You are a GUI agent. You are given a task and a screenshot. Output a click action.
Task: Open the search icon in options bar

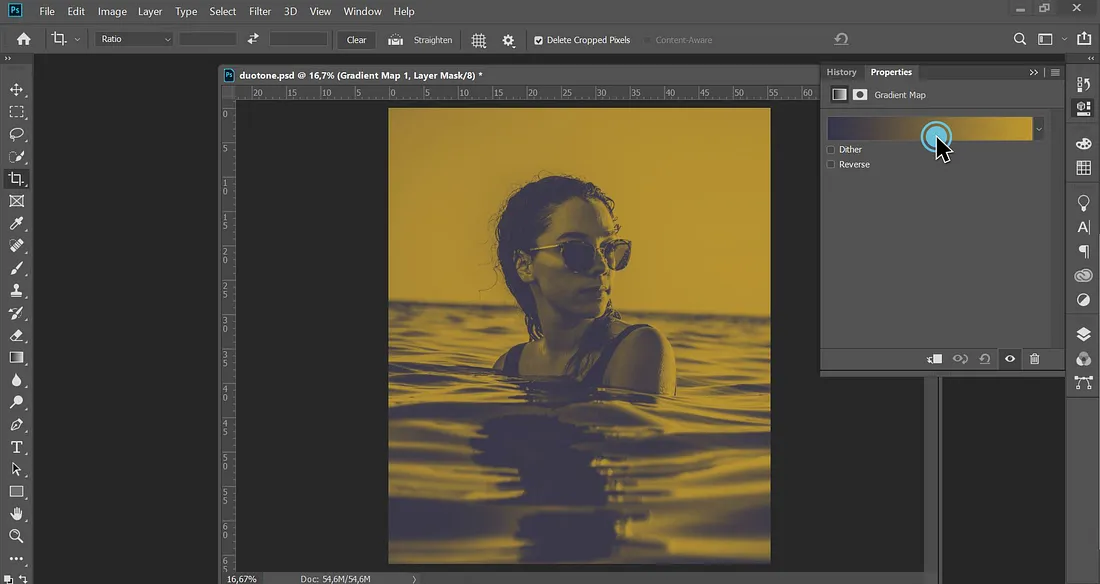[x=1019, y=39]
